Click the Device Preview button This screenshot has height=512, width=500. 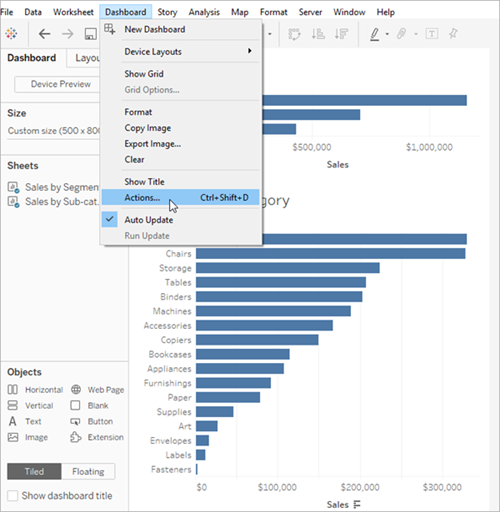[x=57, y=84]
